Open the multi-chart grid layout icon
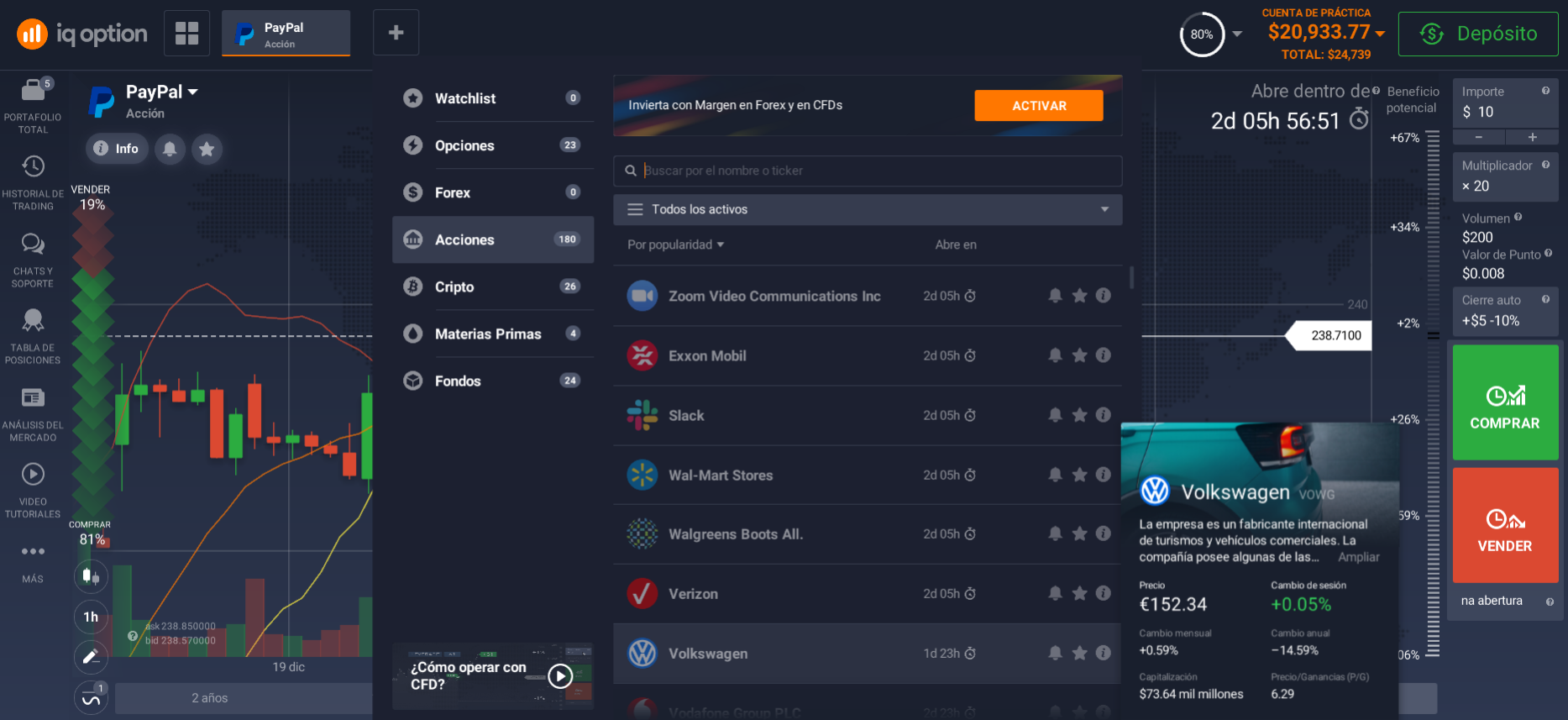The image size is (1568, 720). click(x=186, y=33)
